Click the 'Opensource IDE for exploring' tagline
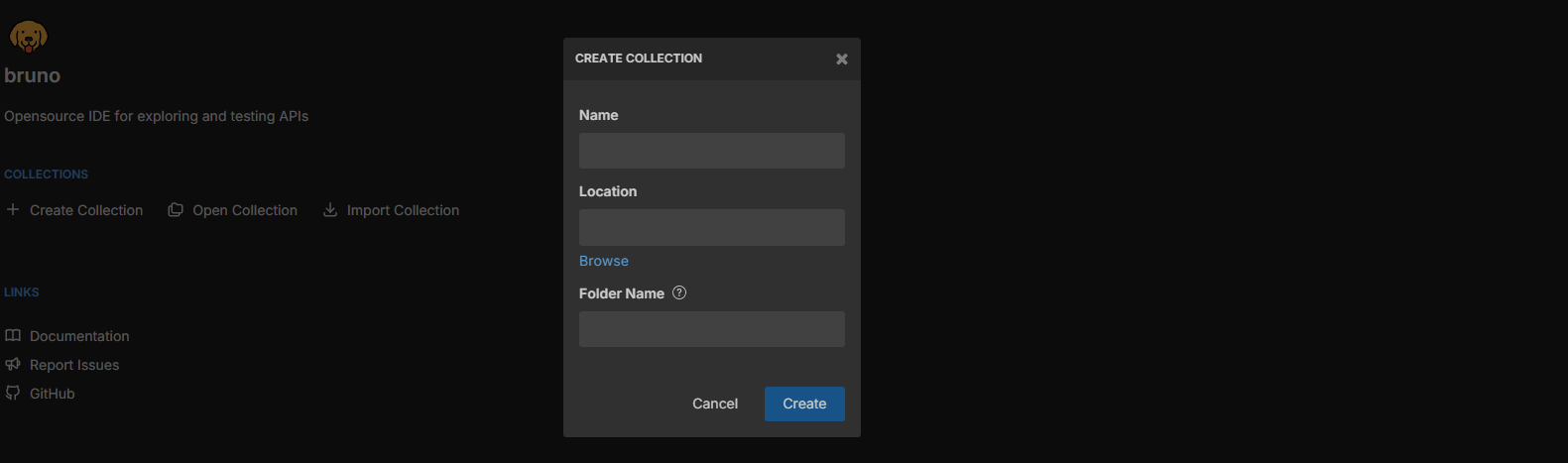This screenshot has width=1568, height=463. pyautogui.click(x=156, y=116)
